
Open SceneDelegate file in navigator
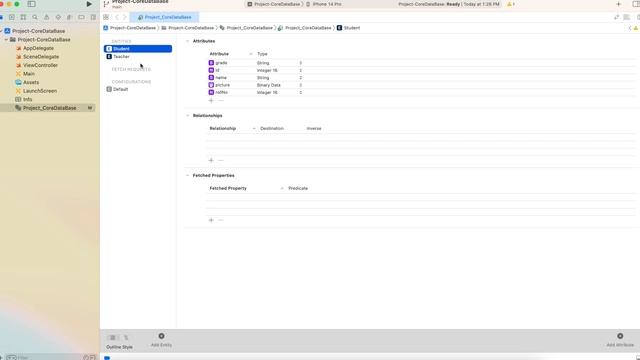[x=41, y=57]
